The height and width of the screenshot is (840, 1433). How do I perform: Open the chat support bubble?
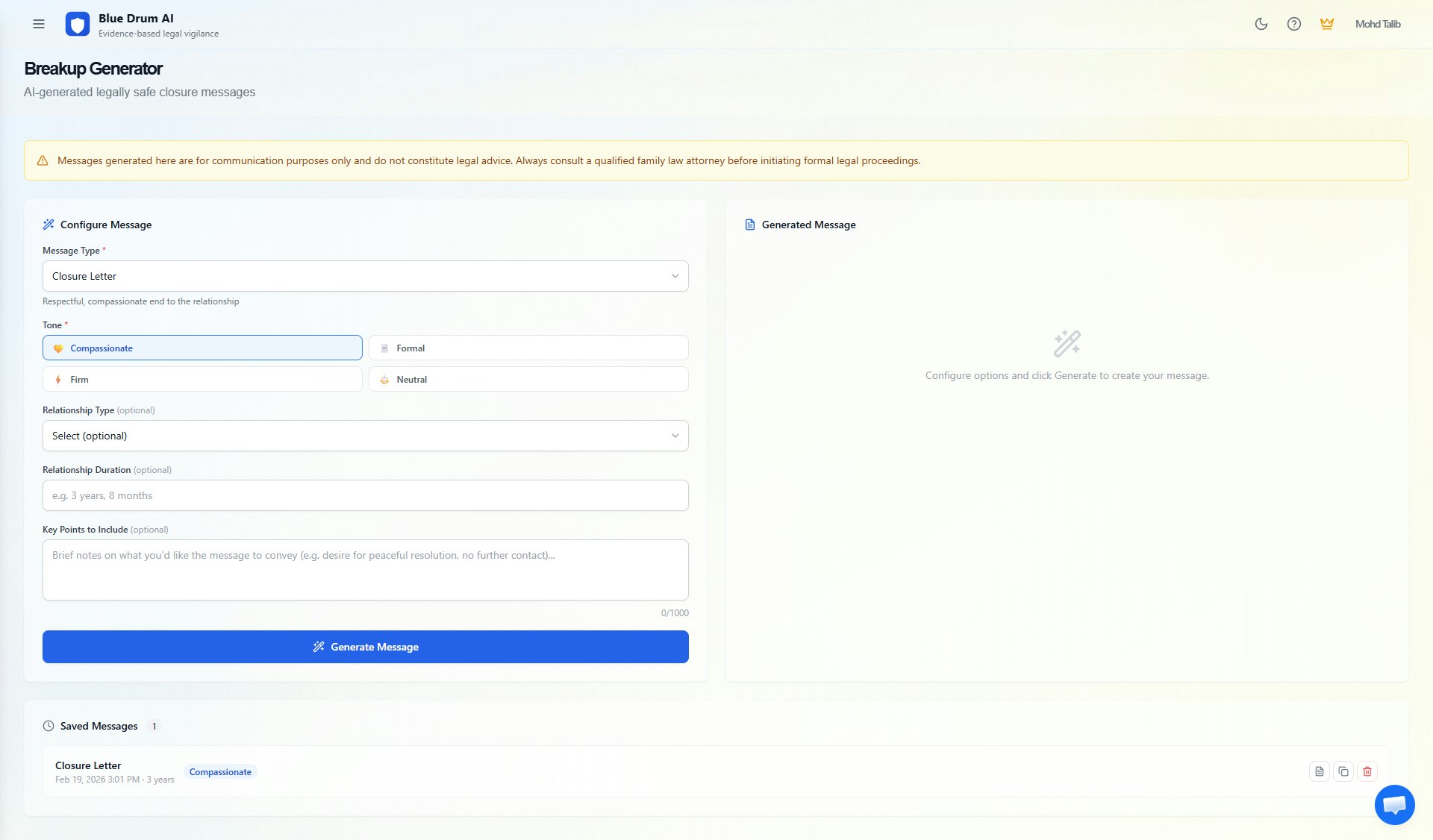tap(1394, 805)
